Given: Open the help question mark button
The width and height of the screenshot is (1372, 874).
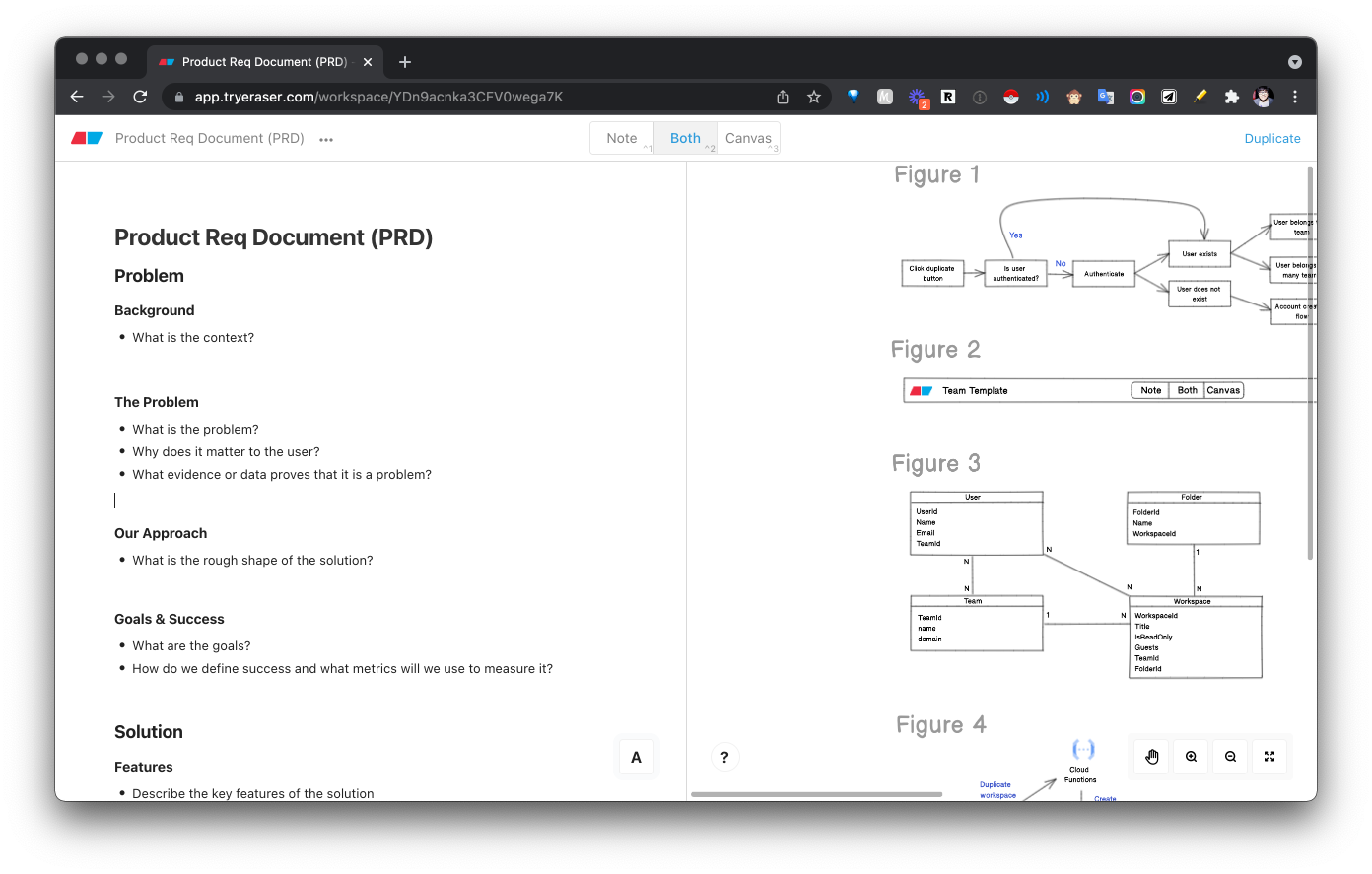Looking at the screenshot, I should click(x=724, y=757).
